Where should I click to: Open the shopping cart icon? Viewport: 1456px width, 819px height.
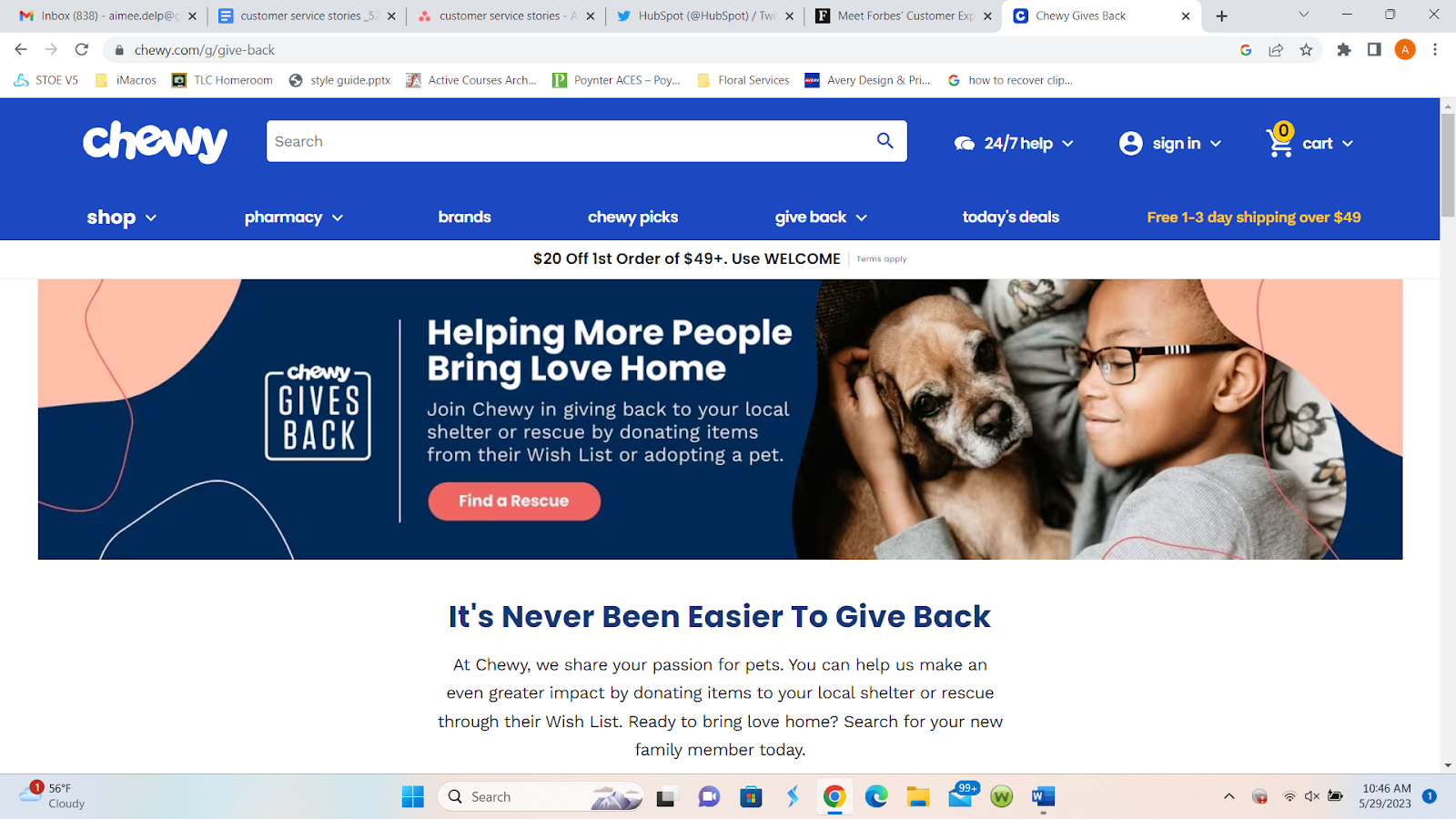click(x=1280, y=141)
